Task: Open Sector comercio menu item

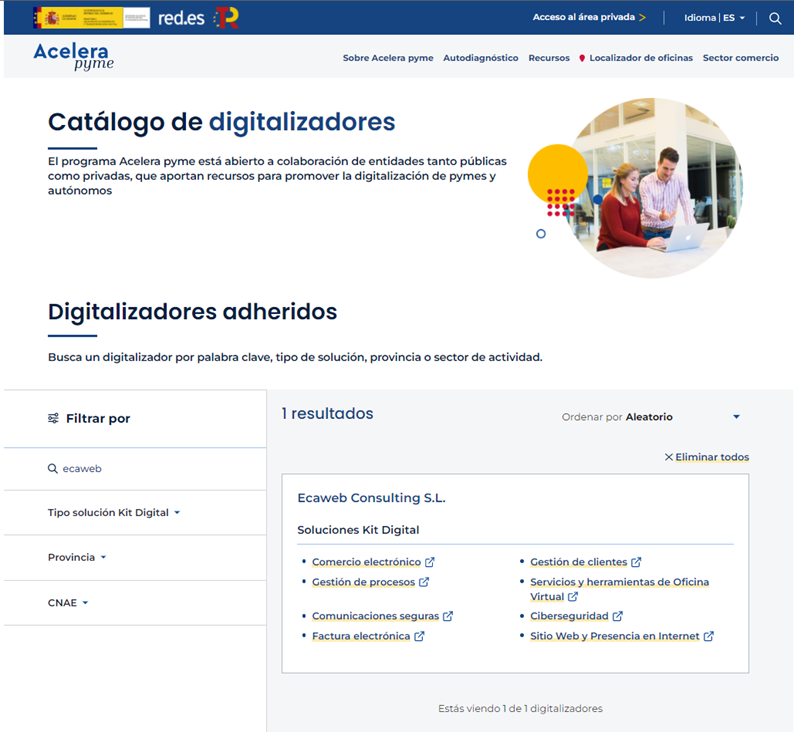Action: [740, 58]
